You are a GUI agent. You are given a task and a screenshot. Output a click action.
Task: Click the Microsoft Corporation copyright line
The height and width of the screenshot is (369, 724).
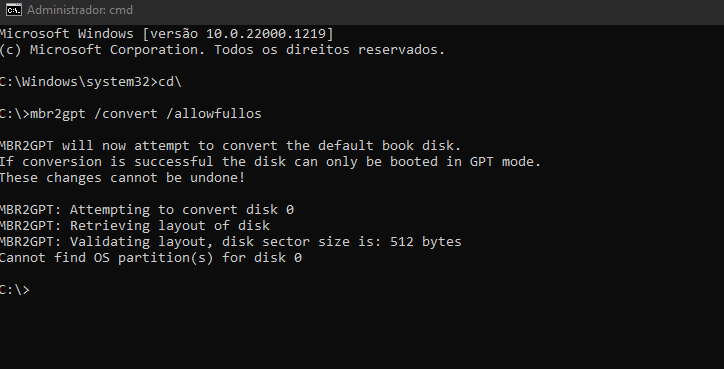click(x=222, y=50)
